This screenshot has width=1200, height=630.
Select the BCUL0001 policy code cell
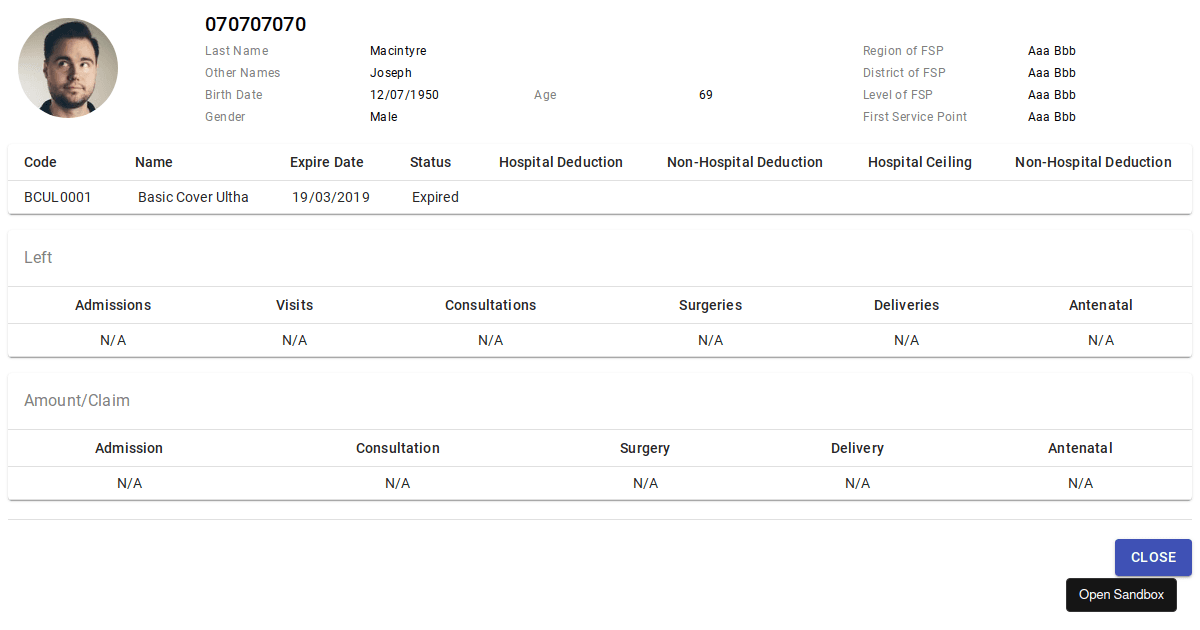point(58,197)
